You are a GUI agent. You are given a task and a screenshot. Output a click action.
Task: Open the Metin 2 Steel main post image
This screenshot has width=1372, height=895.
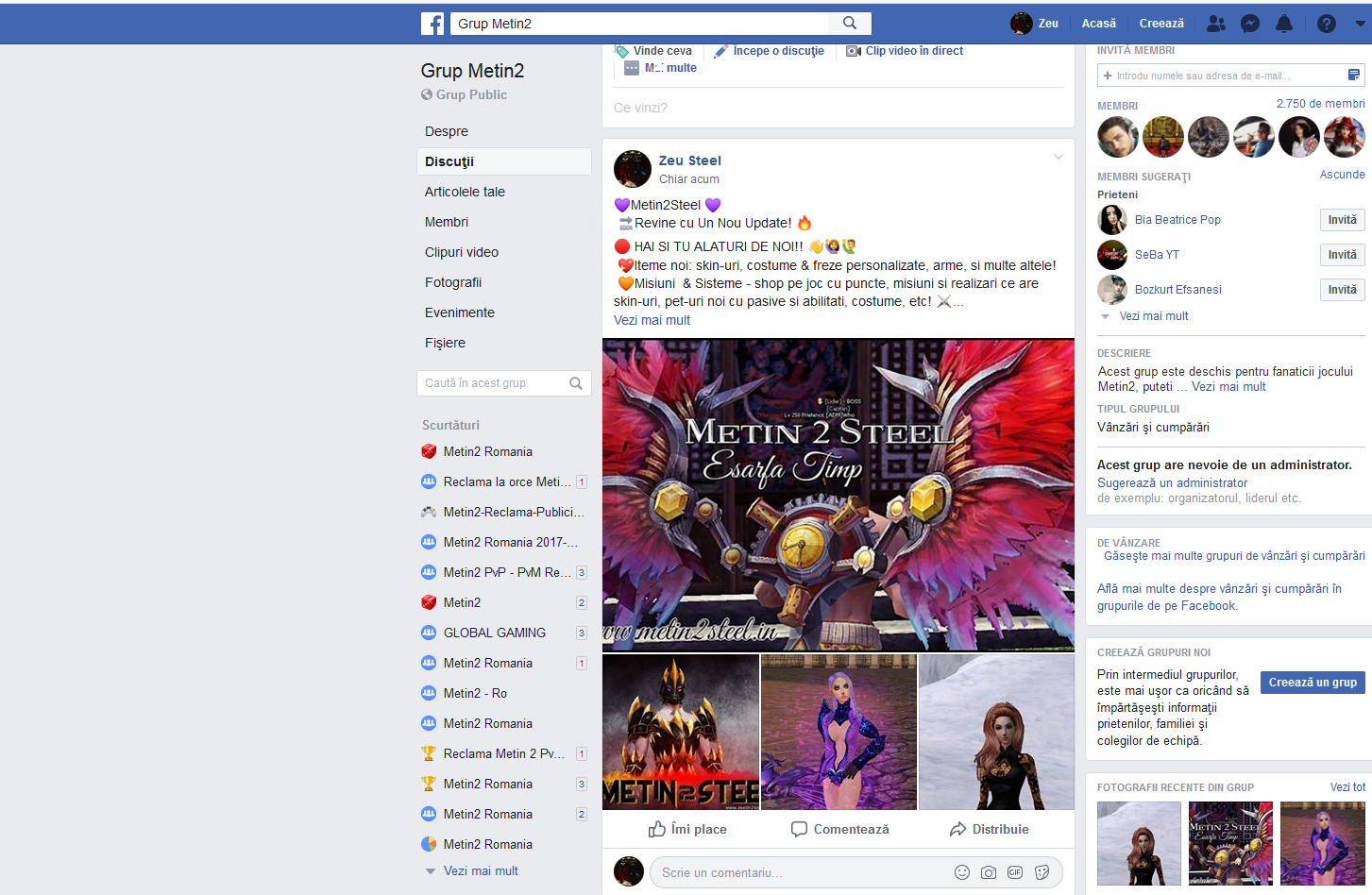pyautogui.click(x=838, y=495)
